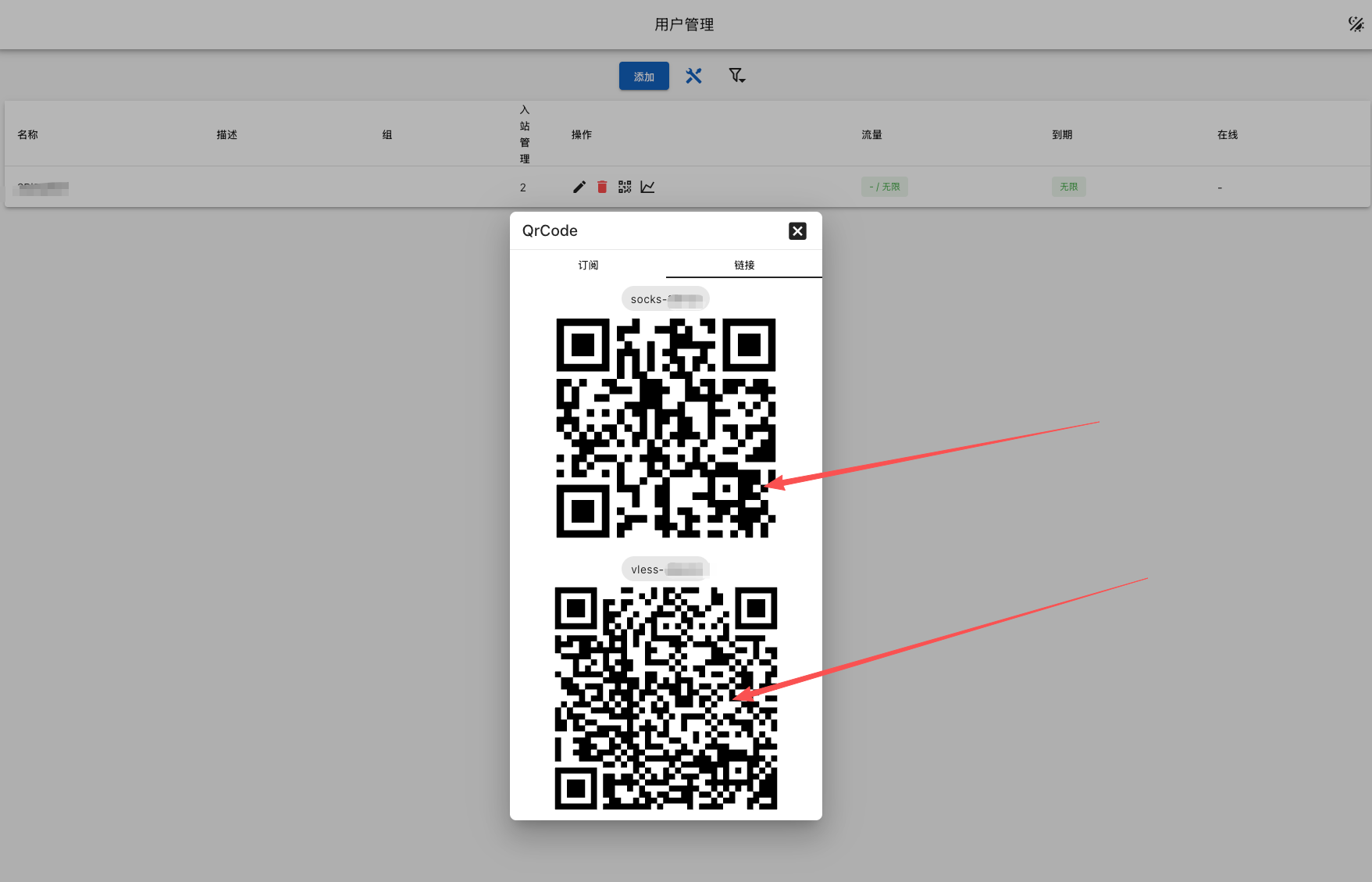Click the 流量 column header
The width and height of the screenshot is (1372, 882).
point(872,134)
